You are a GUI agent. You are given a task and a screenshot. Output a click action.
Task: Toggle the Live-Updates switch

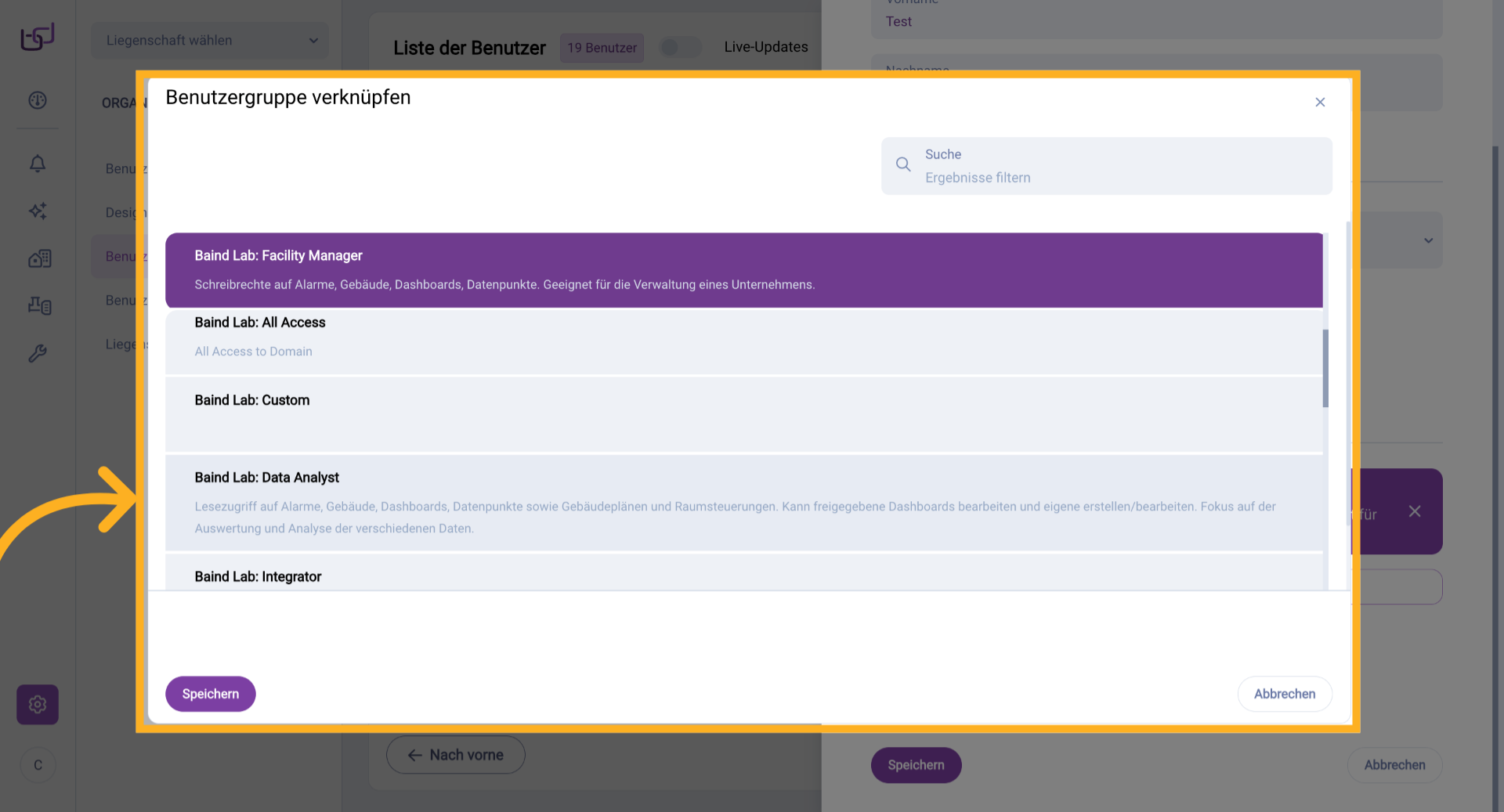tap(679, 48)
